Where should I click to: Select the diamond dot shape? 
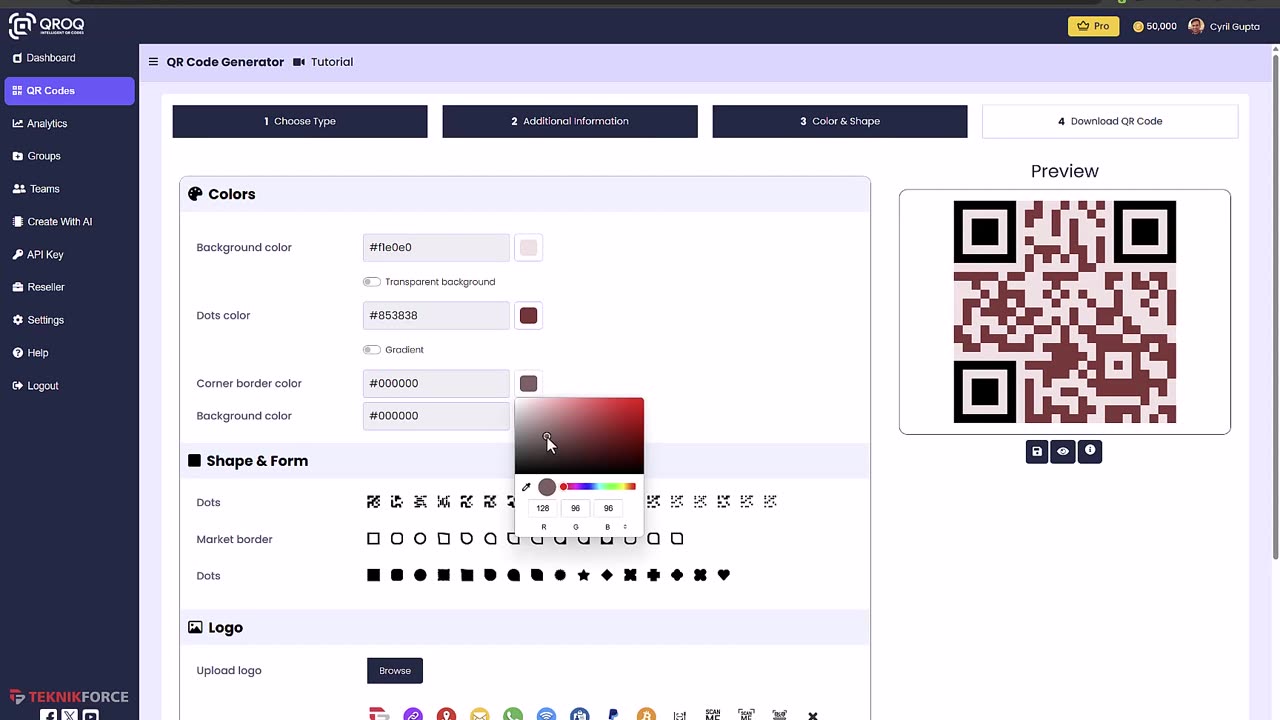(x=607, y=575)
